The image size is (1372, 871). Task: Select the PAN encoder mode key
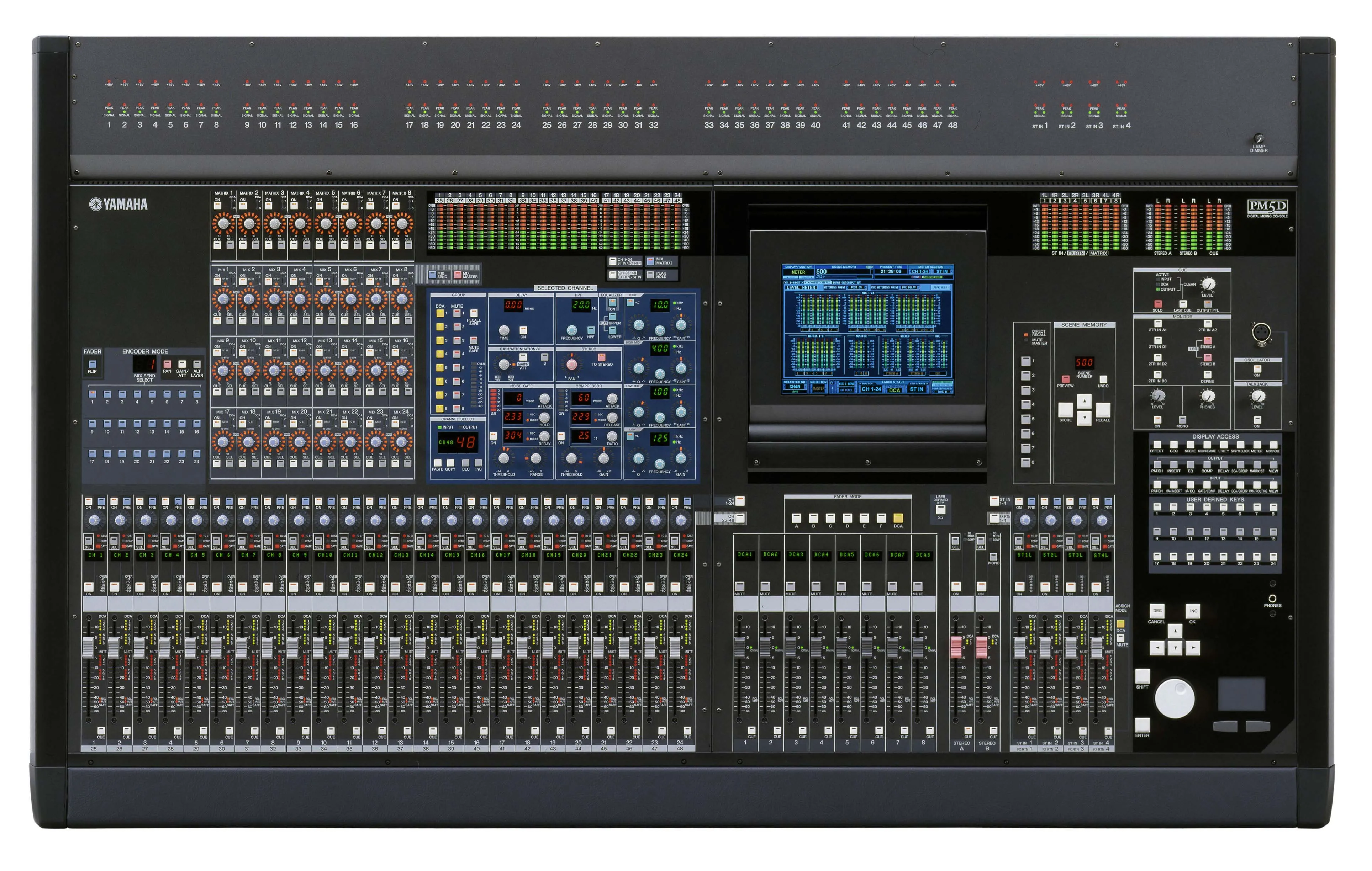pyautogui.click(x=167, y=363)
